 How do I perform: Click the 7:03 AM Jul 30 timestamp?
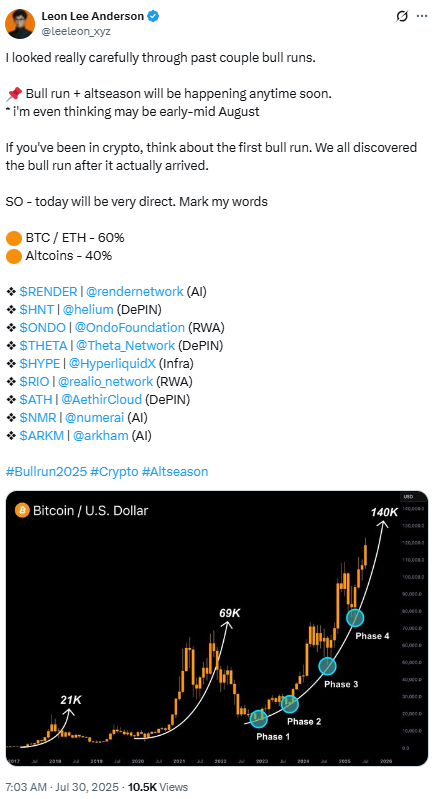(x=62, y=787)
